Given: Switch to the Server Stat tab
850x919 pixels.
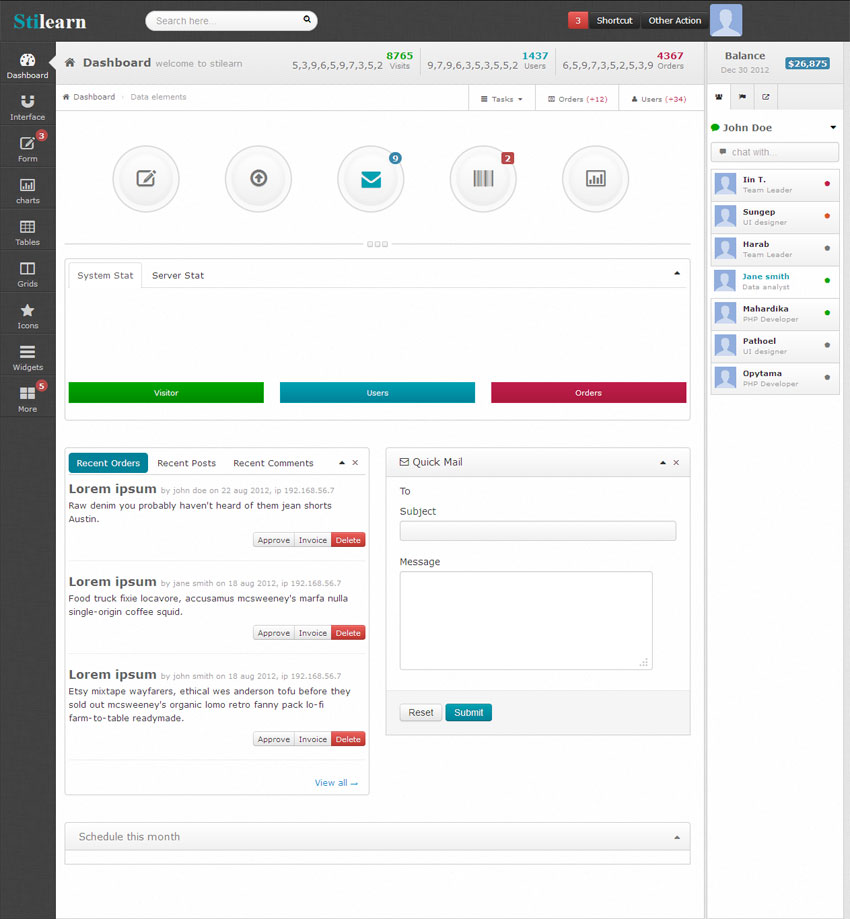Looking at the screenshot, I should pyautogui.click(x=178, y=276).
